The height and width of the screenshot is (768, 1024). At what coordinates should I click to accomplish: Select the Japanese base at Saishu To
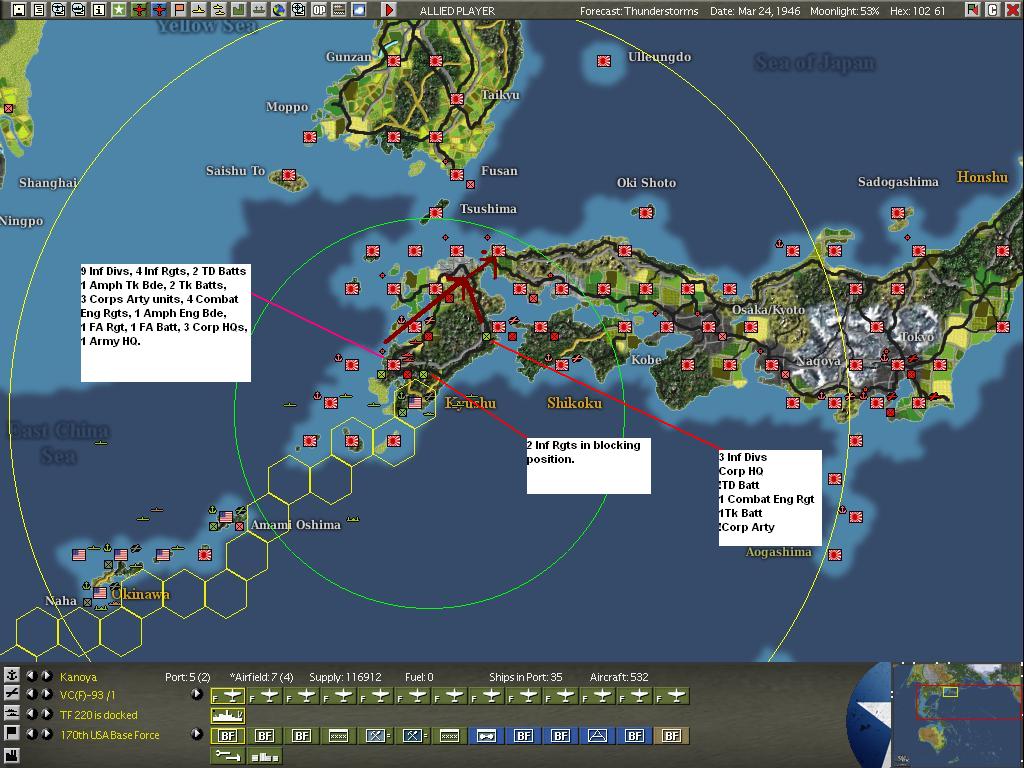pos(289,175)
